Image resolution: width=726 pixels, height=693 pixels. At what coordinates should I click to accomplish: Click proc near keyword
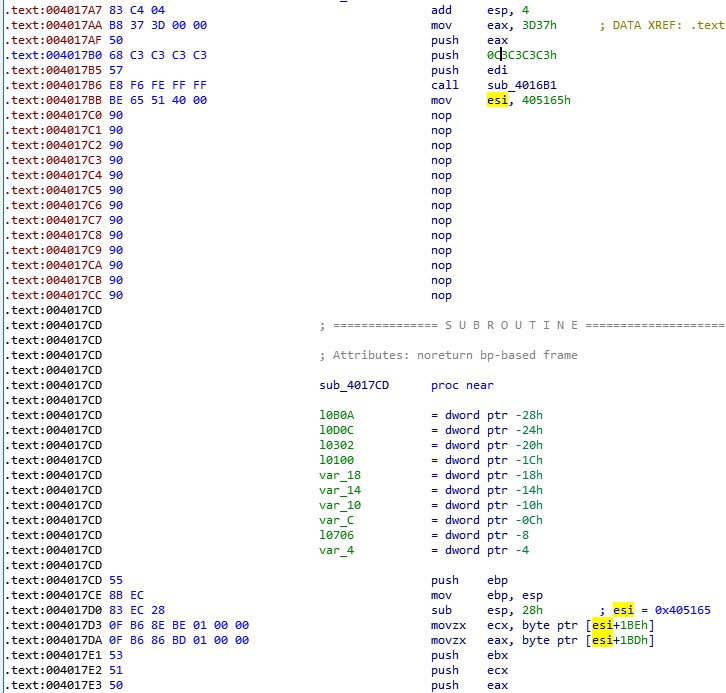(463, 385)
